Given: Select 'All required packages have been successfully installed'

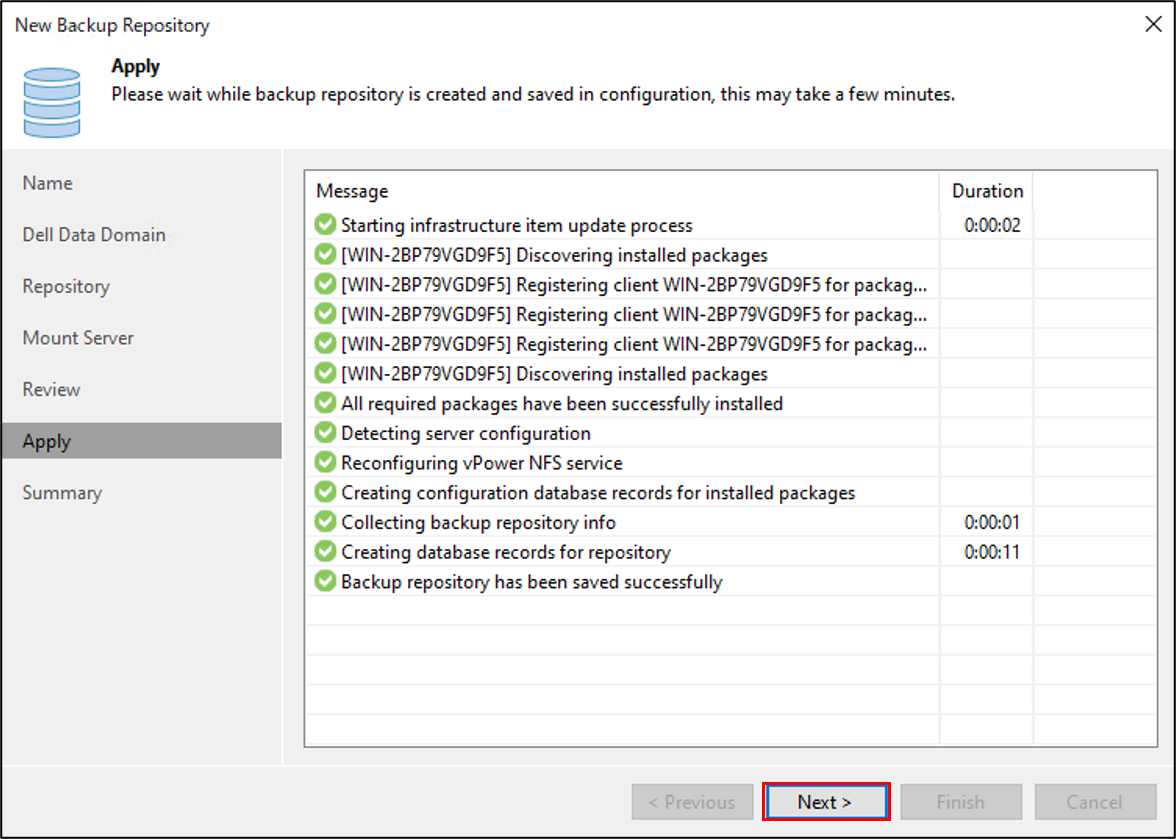Looking at the screenshot, I should coord(562,403).
